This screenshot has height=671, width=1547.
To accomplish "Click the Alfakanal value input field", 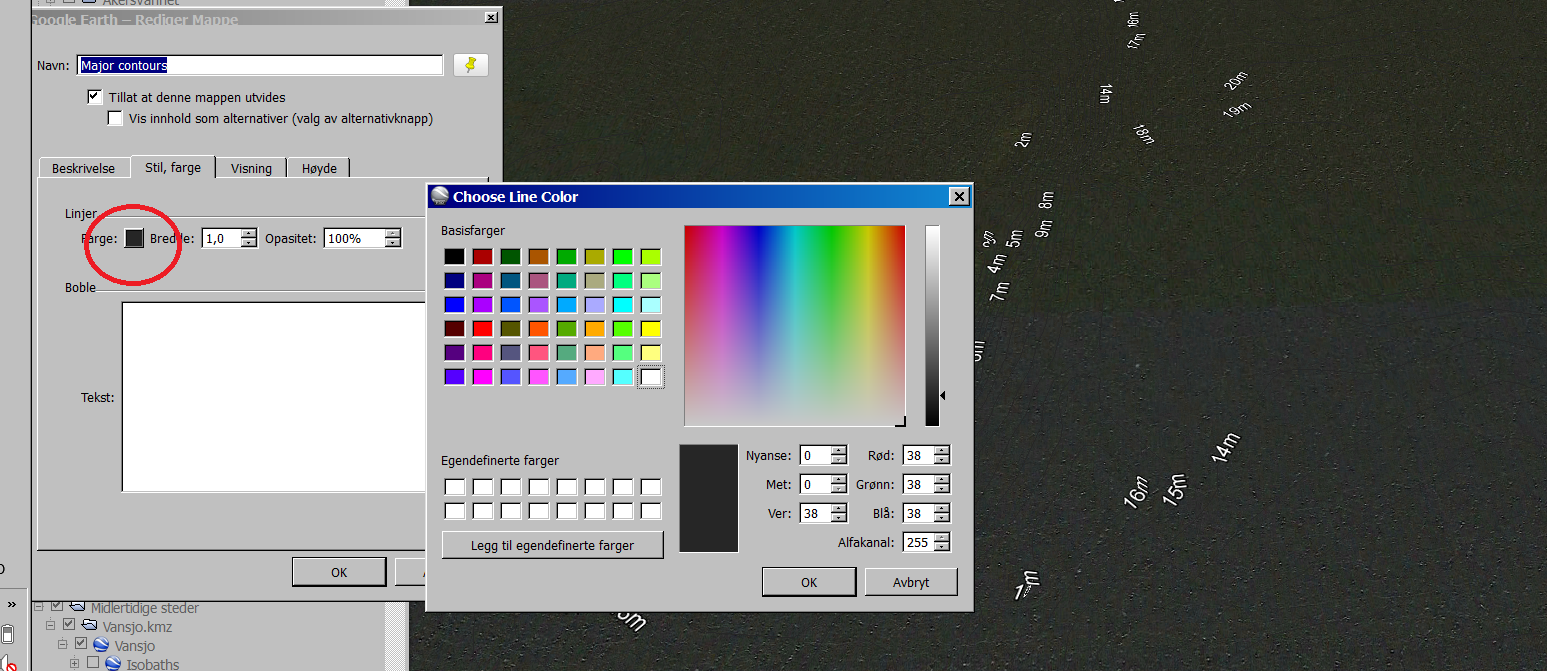I will 918,542.
